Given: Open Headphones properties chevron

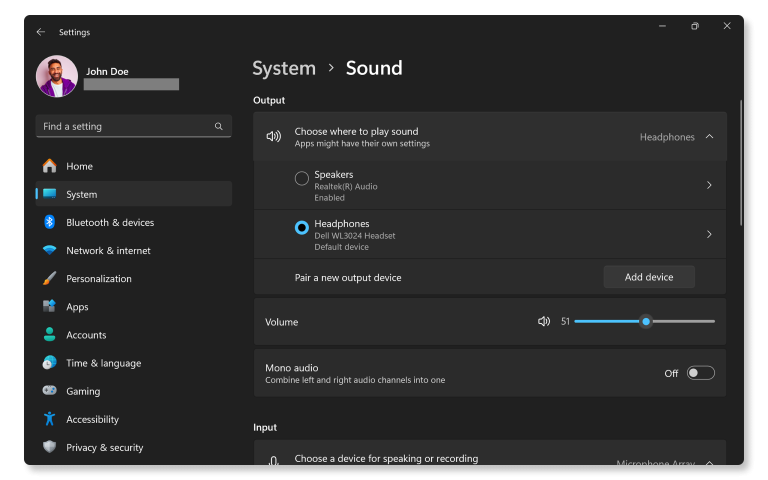Looking at the screenshot, I should tap(709, 234).
